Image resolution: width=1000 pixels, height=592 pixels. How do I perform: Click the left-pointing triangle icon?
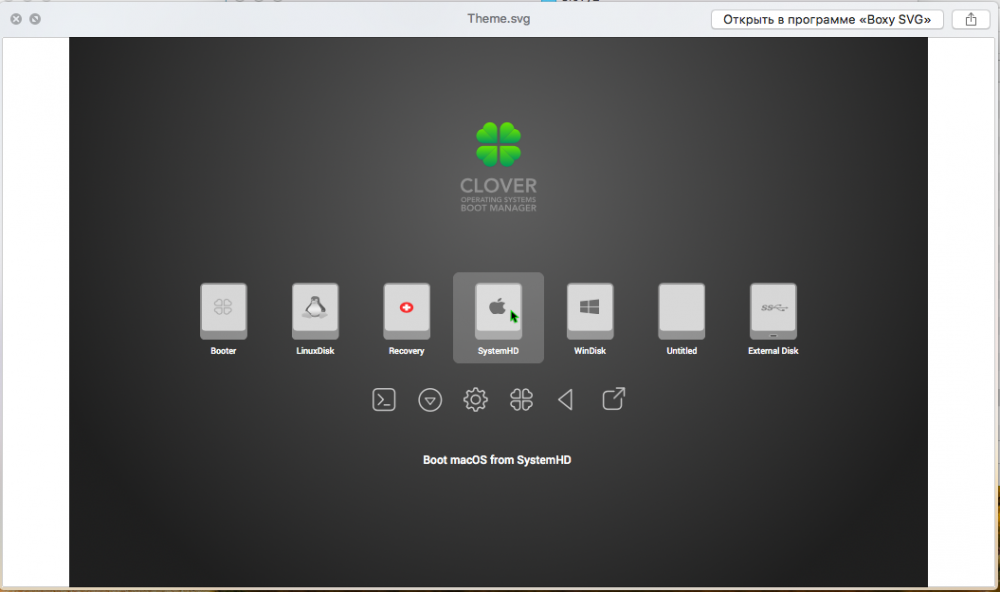click(x=566, y=400)
